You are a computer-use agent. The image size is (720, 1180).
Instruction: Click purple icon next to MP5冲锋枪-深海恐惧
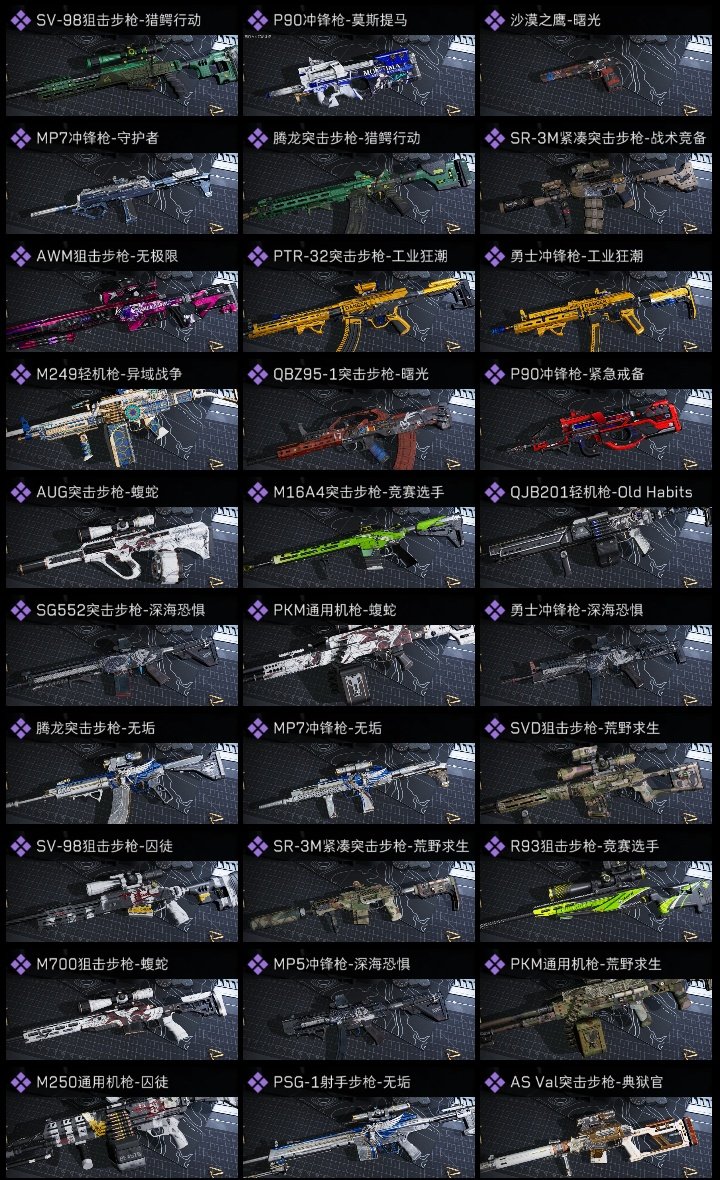point(257,964)
